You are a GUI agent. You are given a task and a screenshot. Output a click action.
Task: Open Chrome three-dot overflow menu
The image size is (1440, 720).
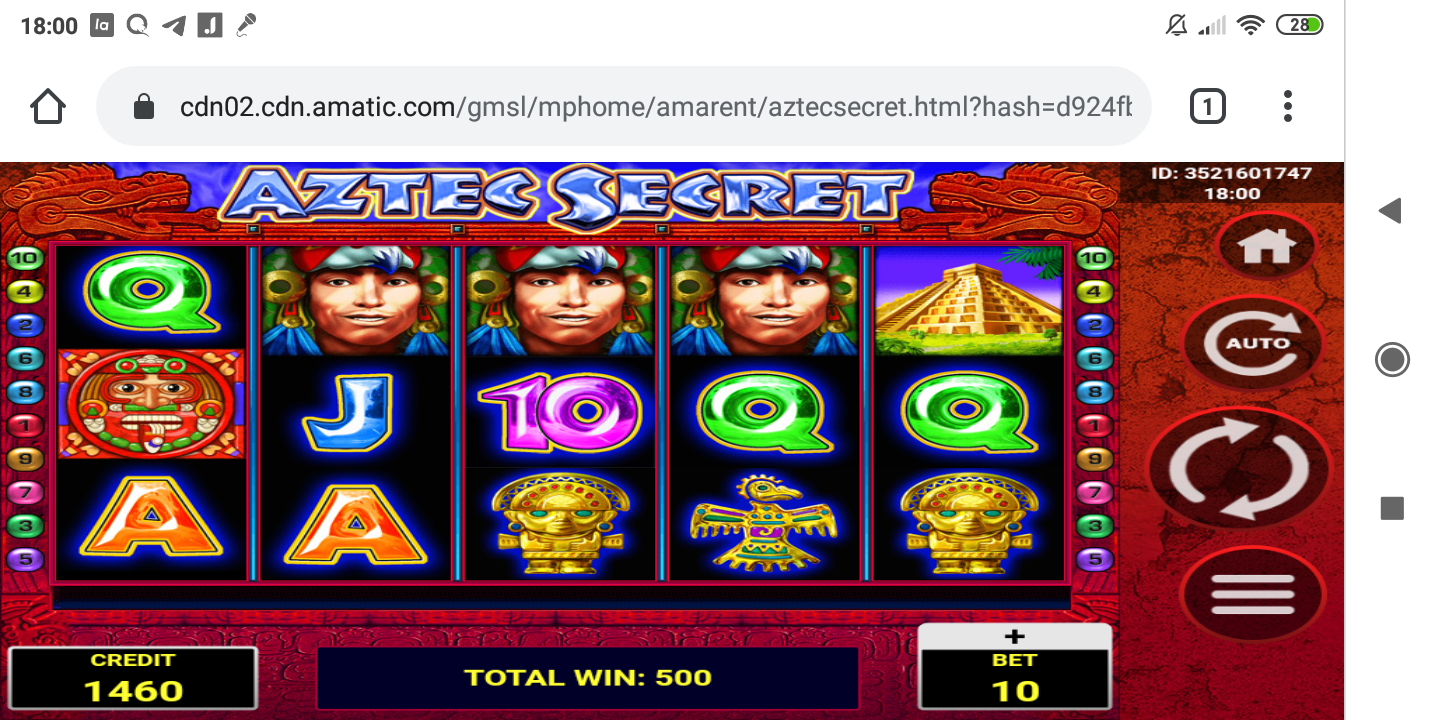(x=1288, y=106)
